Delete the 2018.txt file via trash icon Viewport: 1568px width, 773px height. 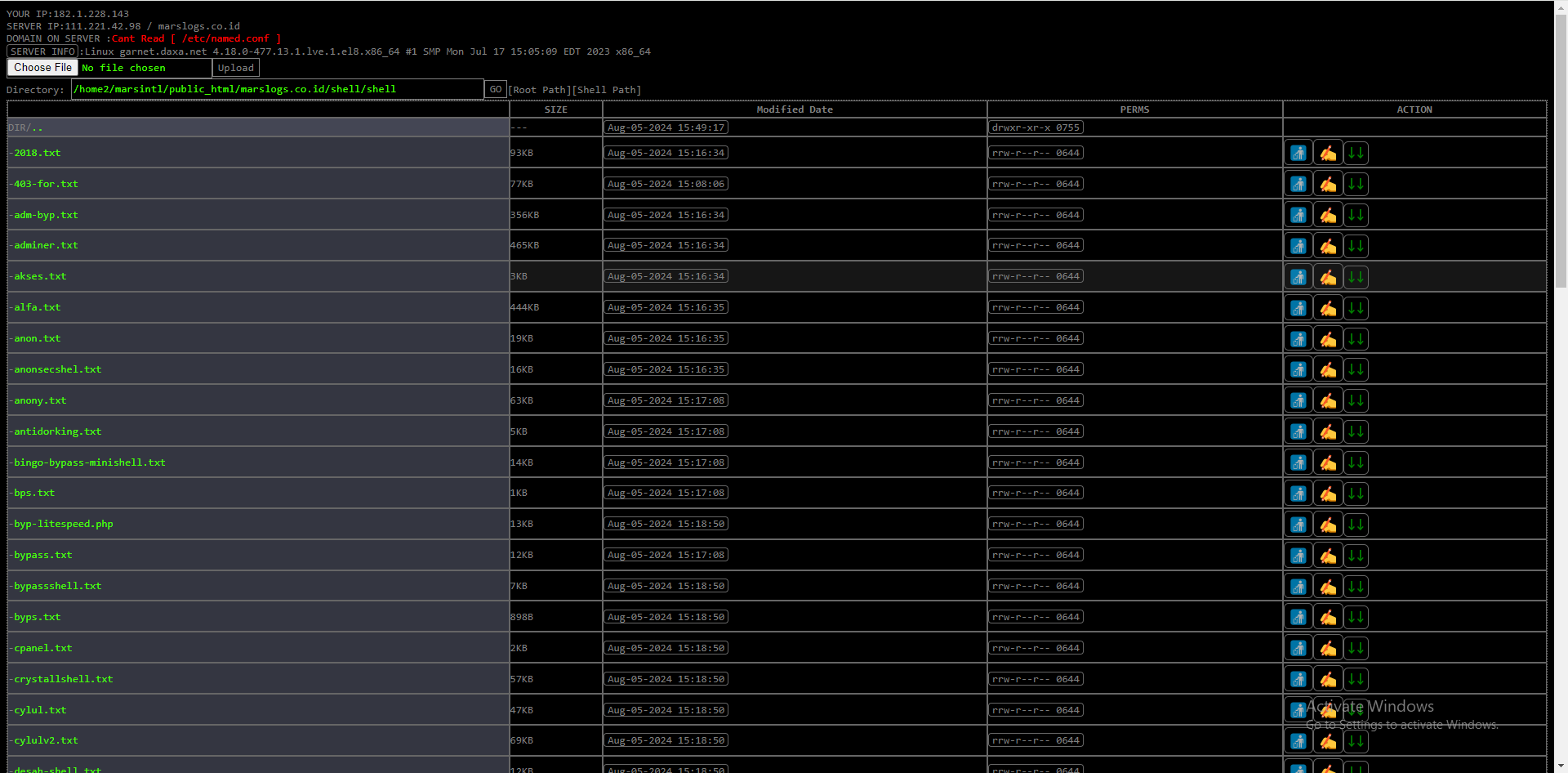pos(1298,153)
